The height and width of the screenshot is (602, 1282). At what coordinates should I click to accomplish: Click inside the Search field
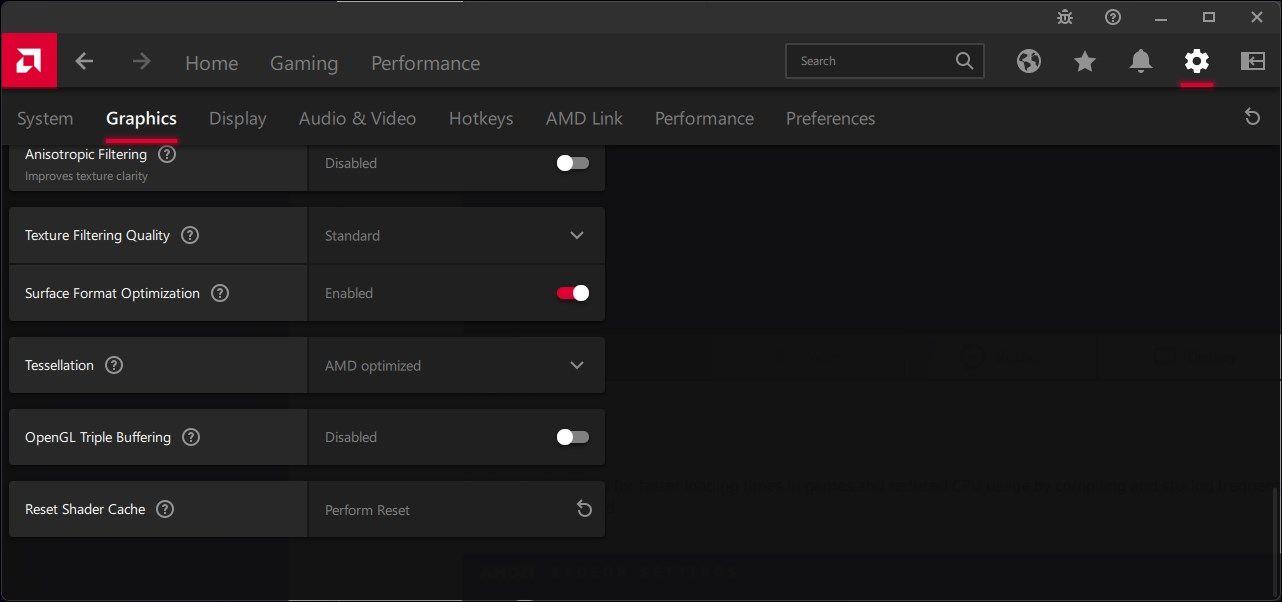[x=870, y=61]
